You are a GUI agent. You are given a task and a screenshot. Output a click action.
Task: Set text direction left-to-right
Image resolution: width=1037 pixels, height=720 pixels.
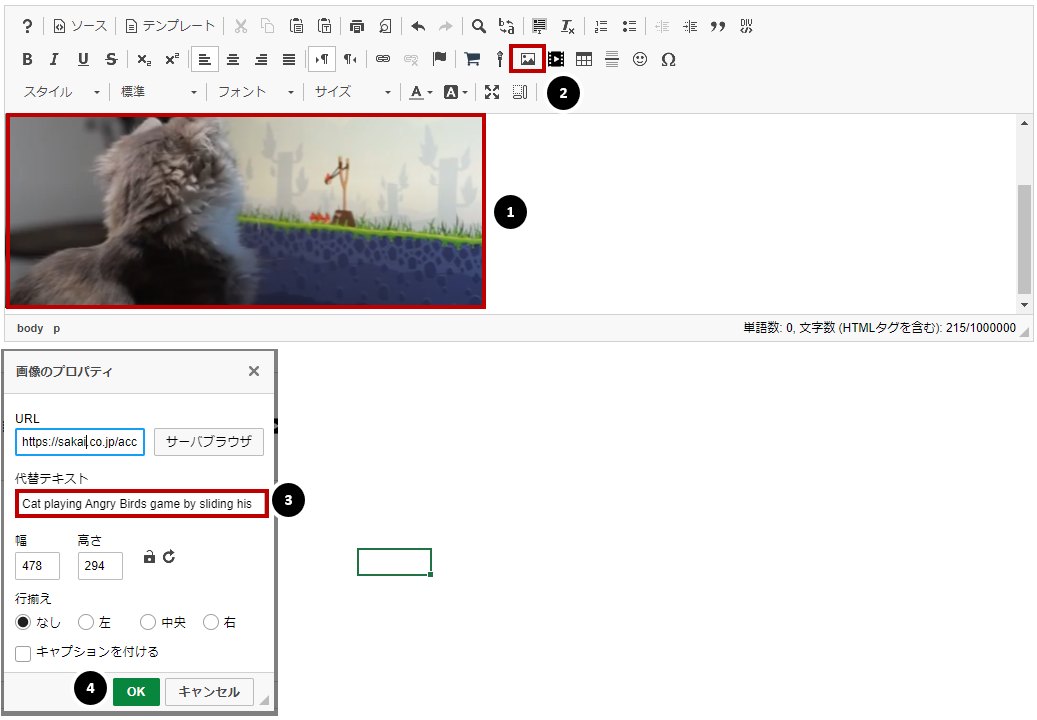(x=322, y=60)
